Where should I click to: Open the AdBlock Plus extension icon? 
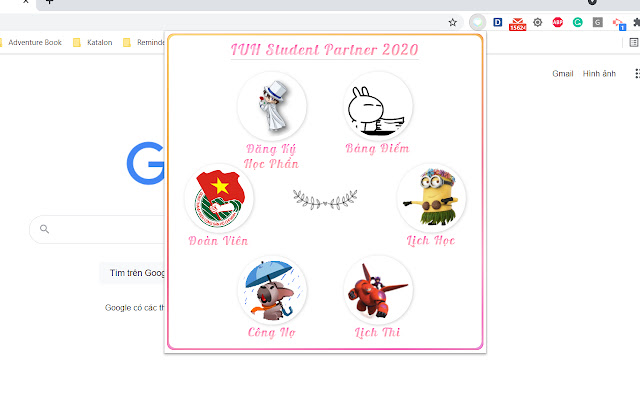tap(558, 22)
